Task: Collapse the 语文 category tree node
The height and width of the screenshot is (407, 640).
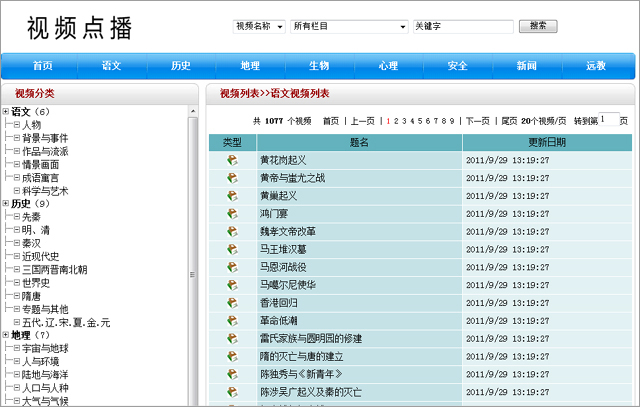Action: click(x=6, y=112)
